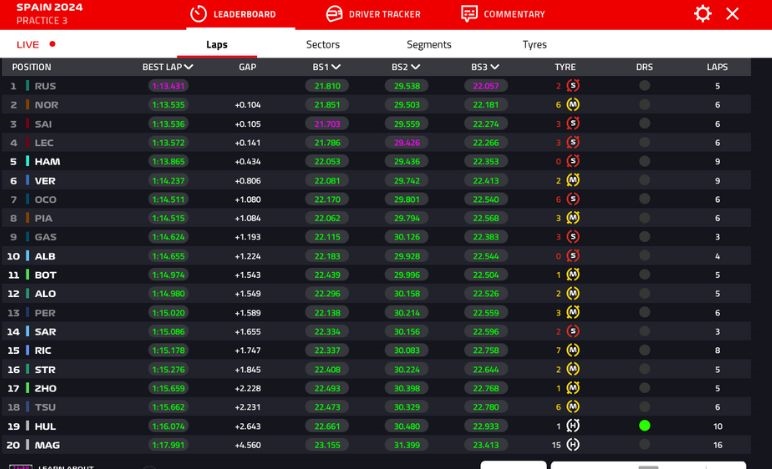Image resolution: width=772 pixels, height=469 pixels.
Task: Expand the BS3 column dropdown
Action: [495, 68]
